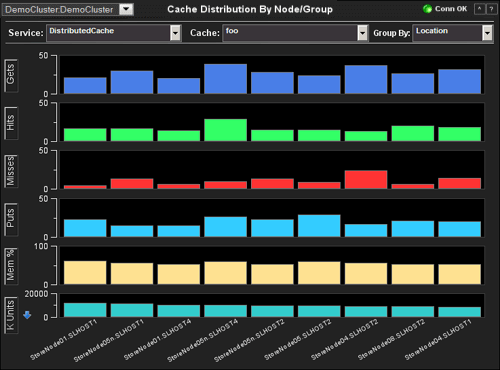
Task: Click the K Units chart label button
Action: pos(11,315)
